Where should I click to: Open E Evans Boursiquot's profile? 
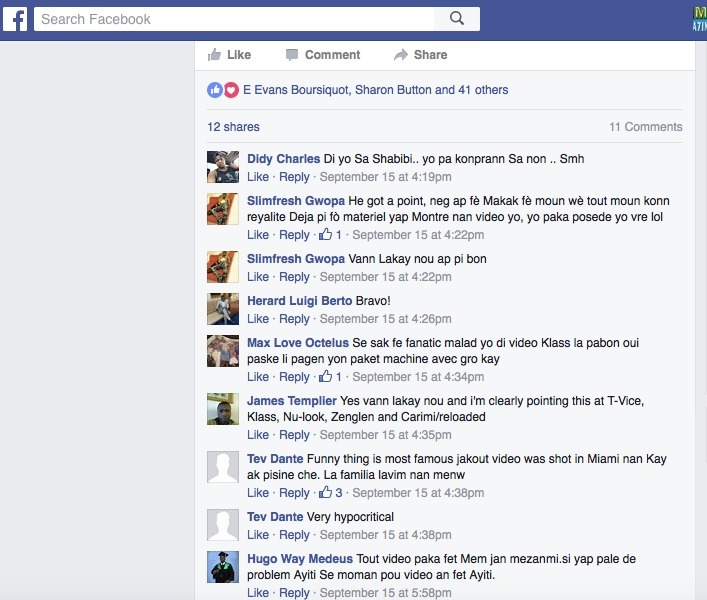(x=296, y=90)
